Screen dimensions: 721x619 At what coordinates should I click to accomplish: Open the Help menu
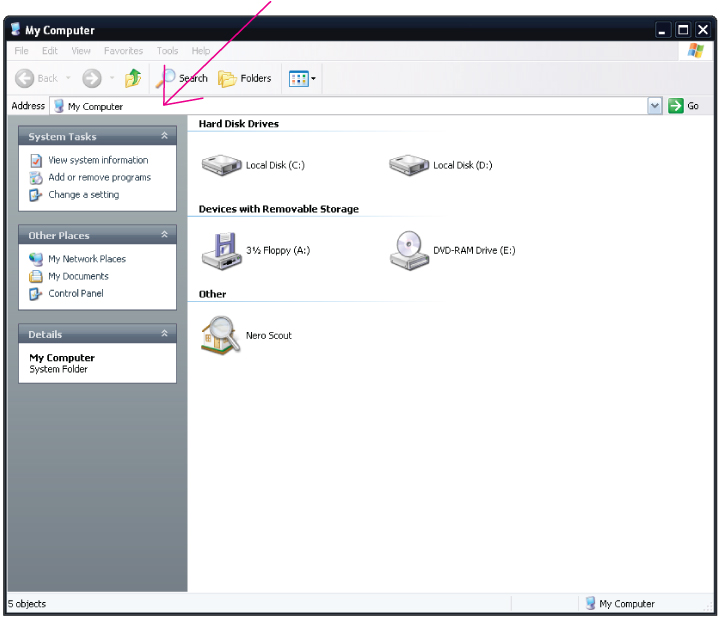tap(201, 51)
